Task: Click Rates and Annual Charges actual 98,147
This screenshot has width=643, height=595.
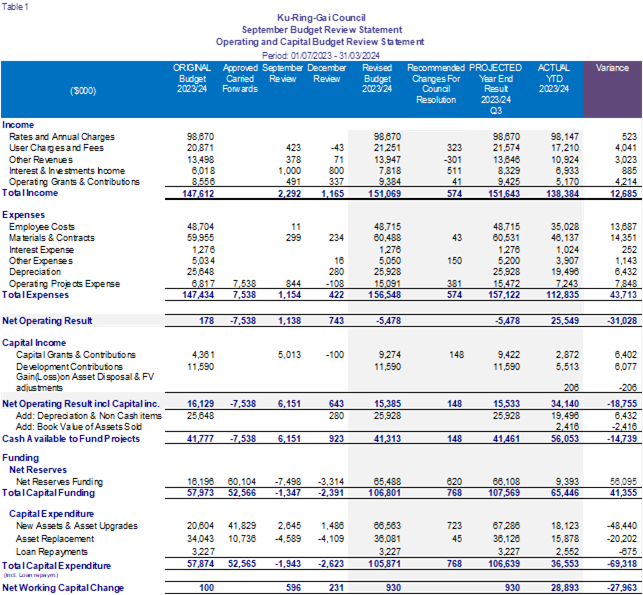Action: pos(565,137)
